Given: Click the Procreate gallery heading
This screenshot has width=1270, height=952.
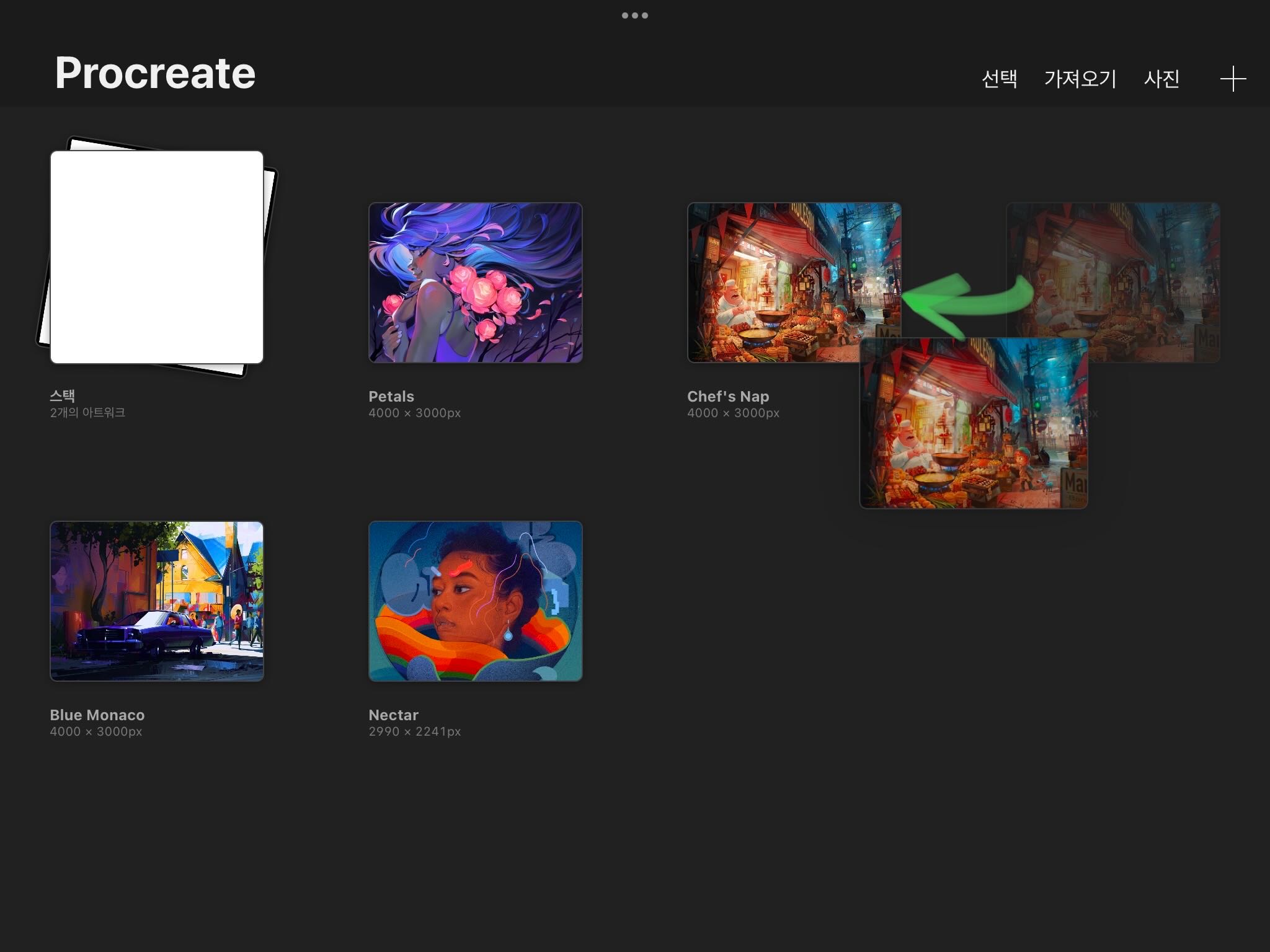Looking at the screenshot, I should pyautogui.click(x=155, y=73).
